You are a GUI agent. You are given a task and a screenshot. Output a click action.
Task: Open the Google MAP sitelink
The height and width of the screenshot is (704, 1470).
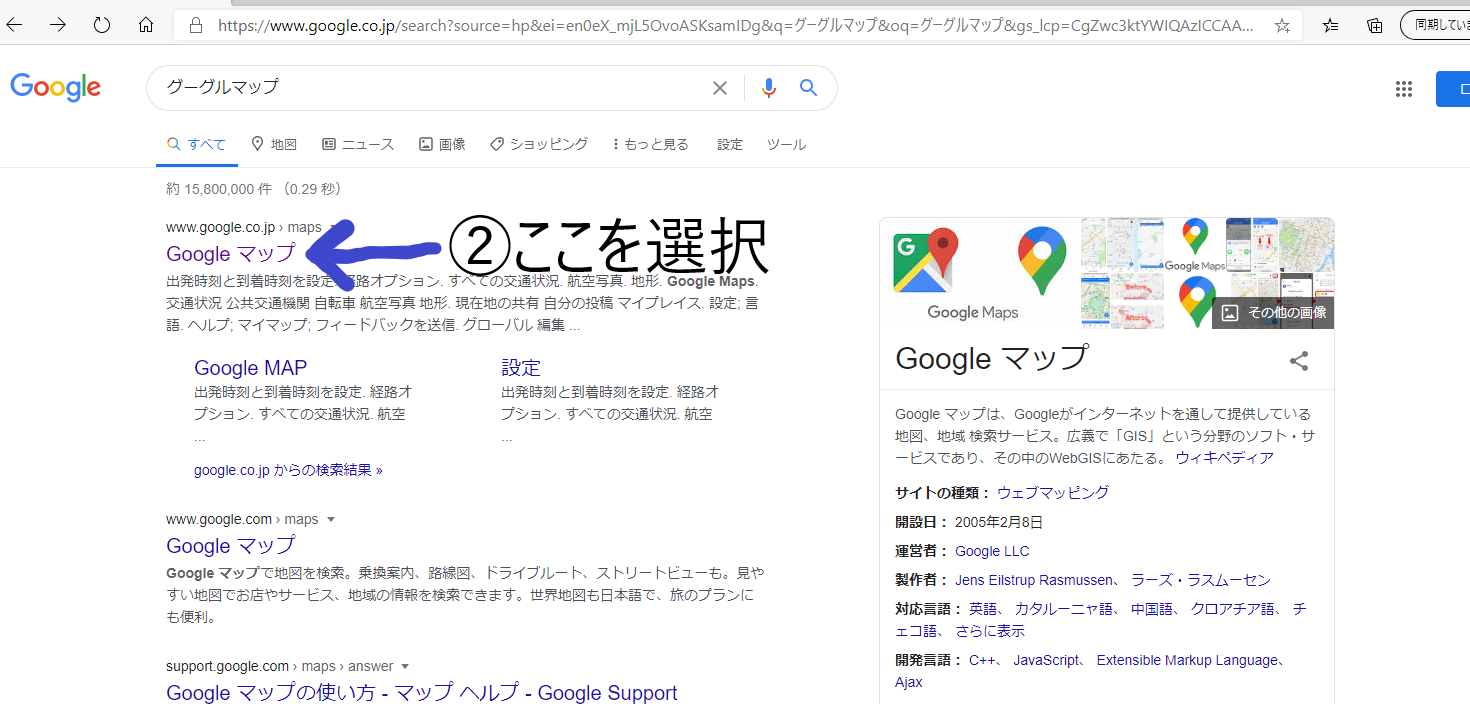click(x=251, y=368)
